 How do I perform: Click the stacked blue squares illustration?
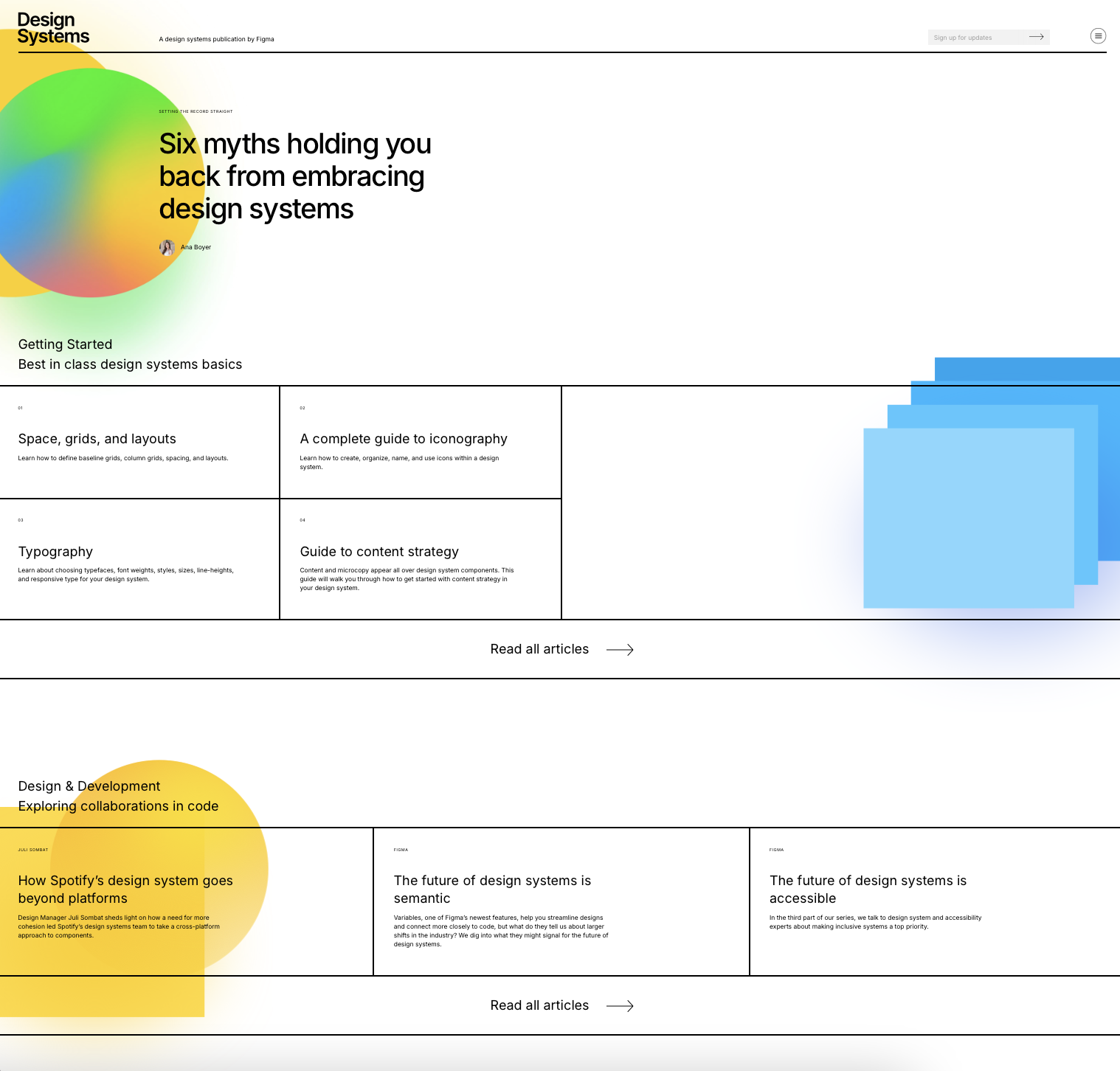pyautogui.click(x=992, y=483)
